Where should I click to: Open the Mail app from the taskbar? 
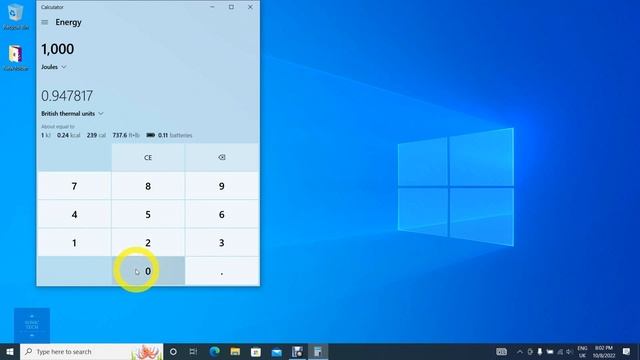pyautogui.click(x=277, y=351)
